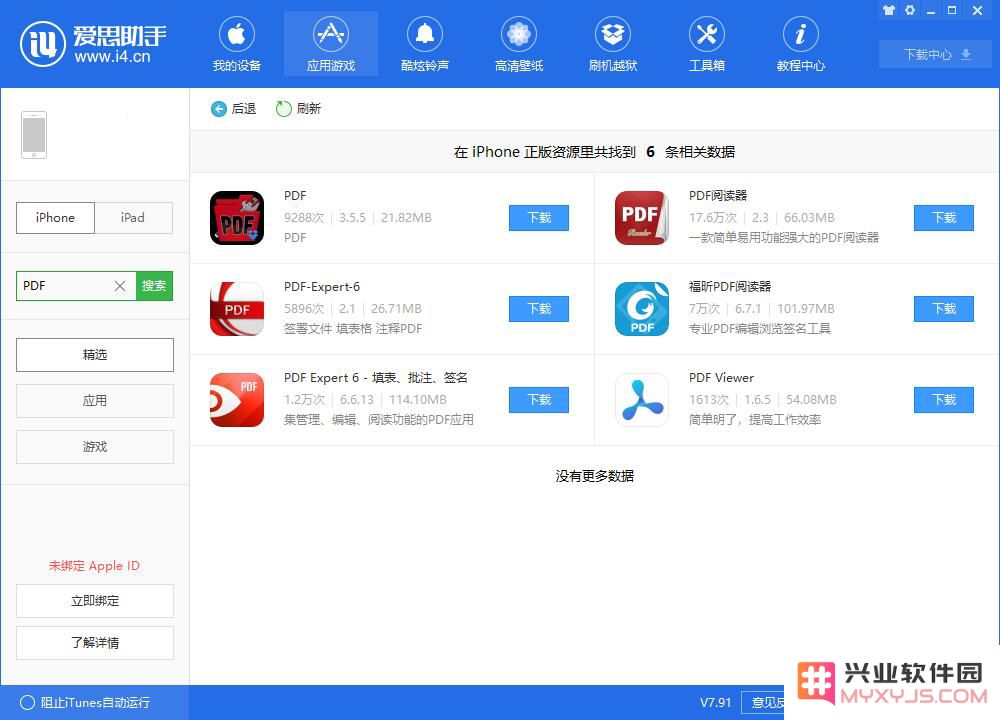The image size is (1000, 720).
Task: Open 教程中心 tutorial center
Action: 800,44
